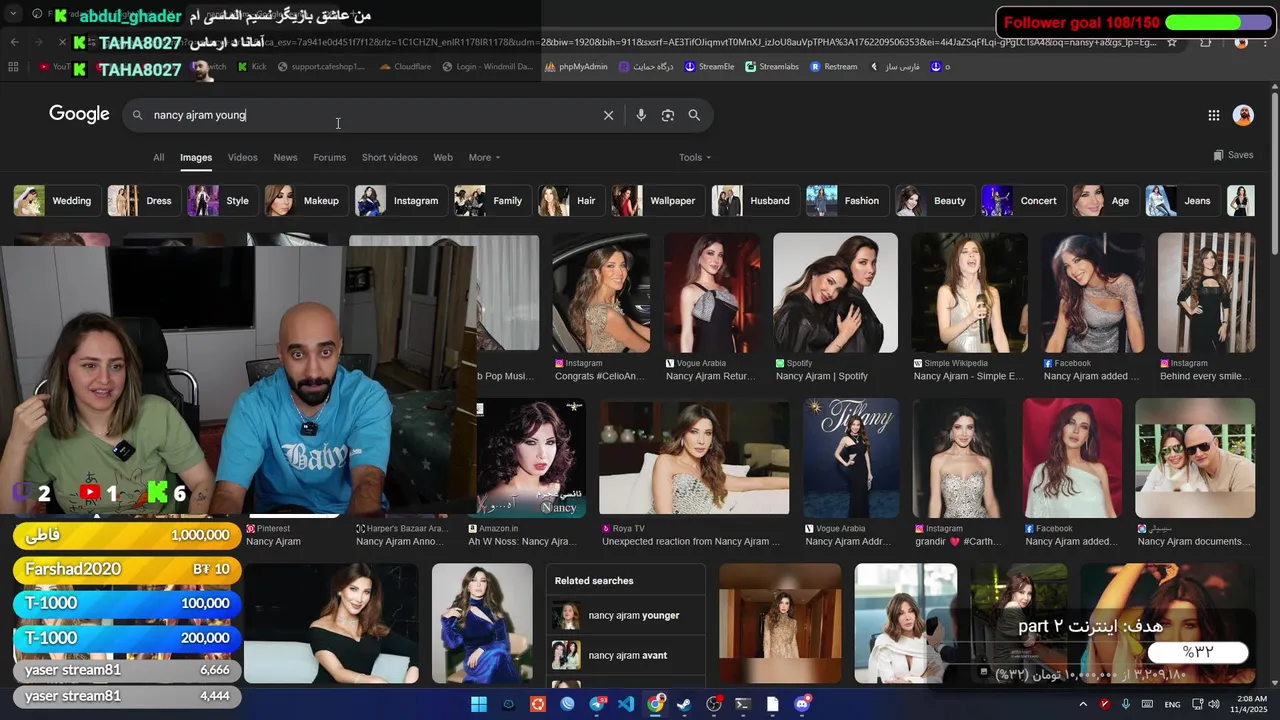Clear the search box with the X icon
This screenshot has height=720, width=1280.
608,115
